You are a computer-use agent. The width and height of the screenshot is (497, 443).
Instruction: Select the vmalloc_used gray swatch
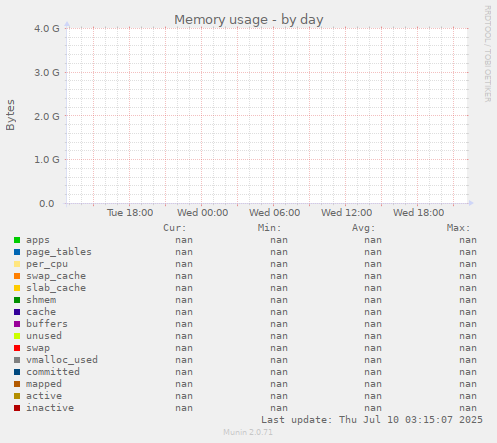coord(17,360)
